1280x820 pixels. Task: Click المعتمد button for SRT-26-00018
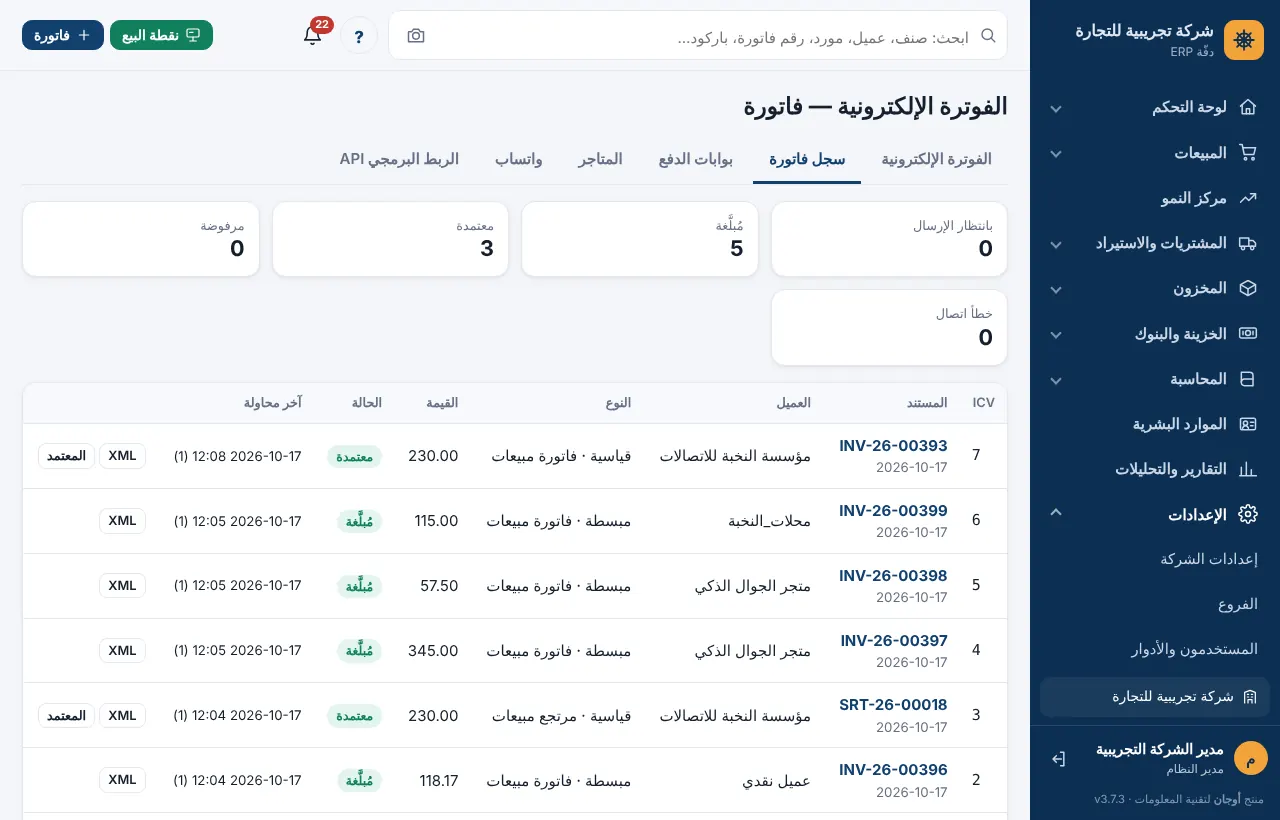coord(66,715)
